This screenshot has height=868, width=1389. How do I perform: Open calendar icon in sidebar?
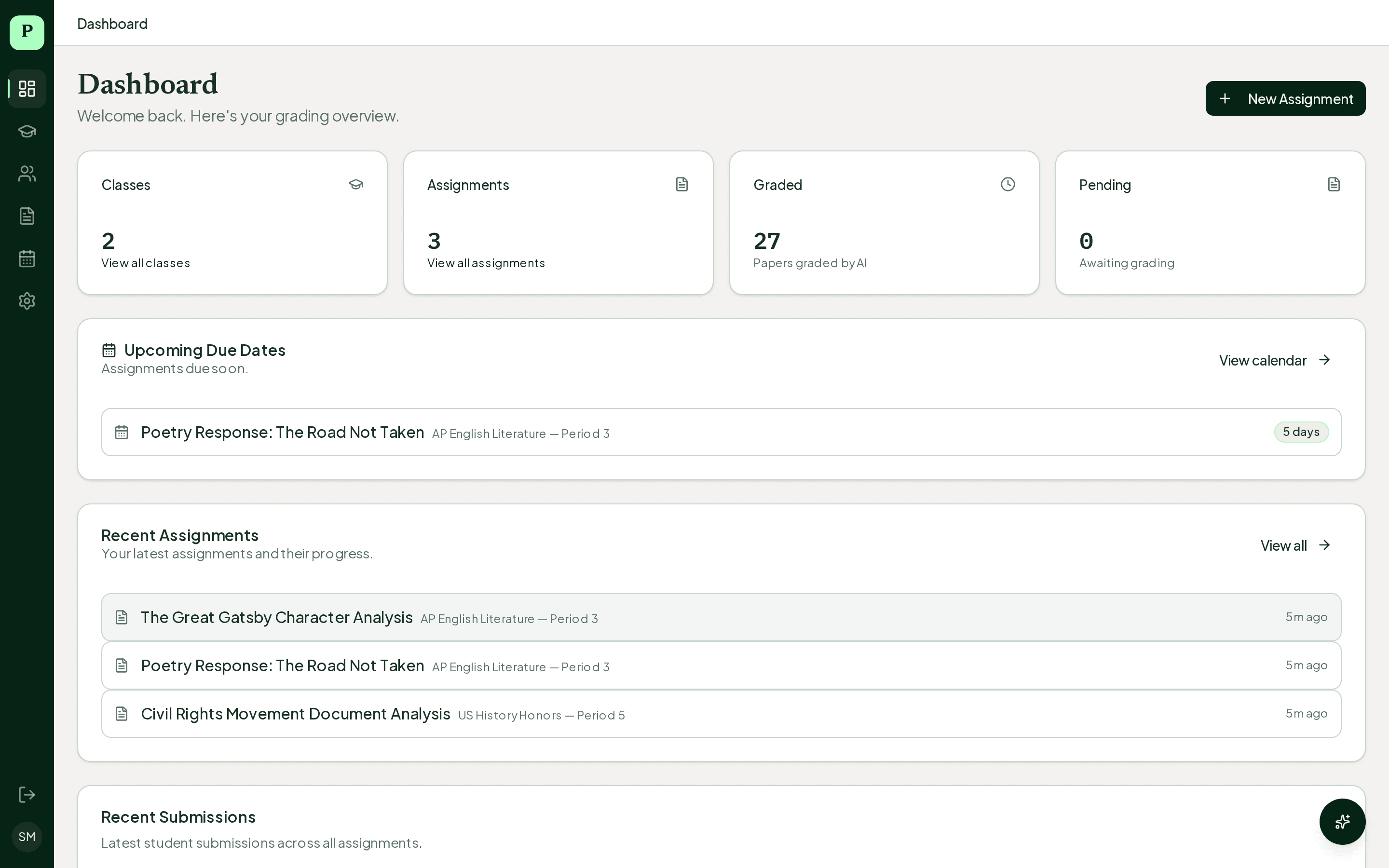[27, 258]
